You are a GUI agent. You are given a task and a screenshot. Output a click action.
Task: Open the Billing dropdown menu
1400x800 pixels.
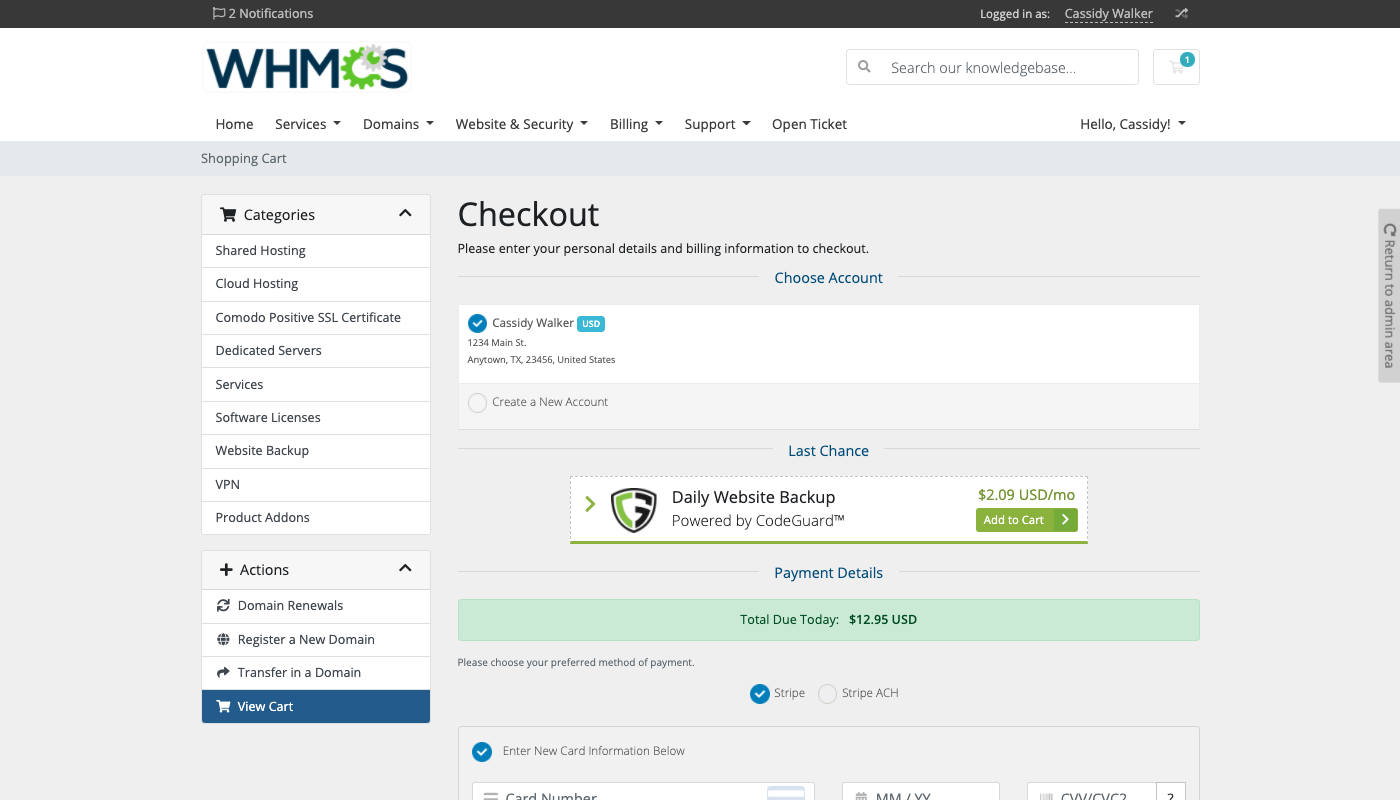click(x=636, y=124)
